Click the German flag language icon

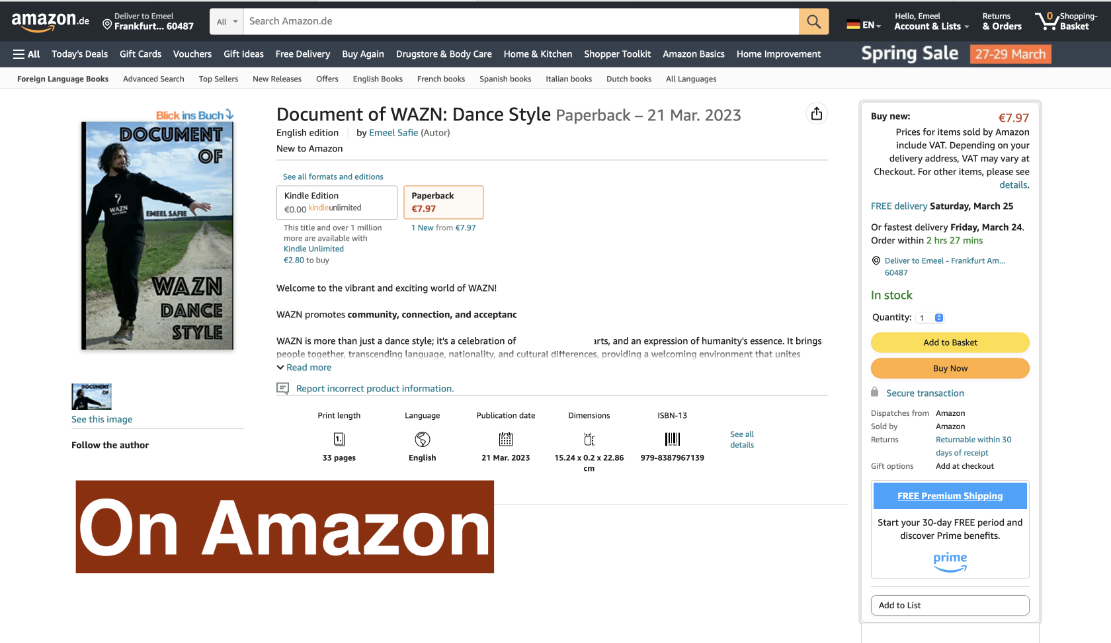(x=853, y=25)
